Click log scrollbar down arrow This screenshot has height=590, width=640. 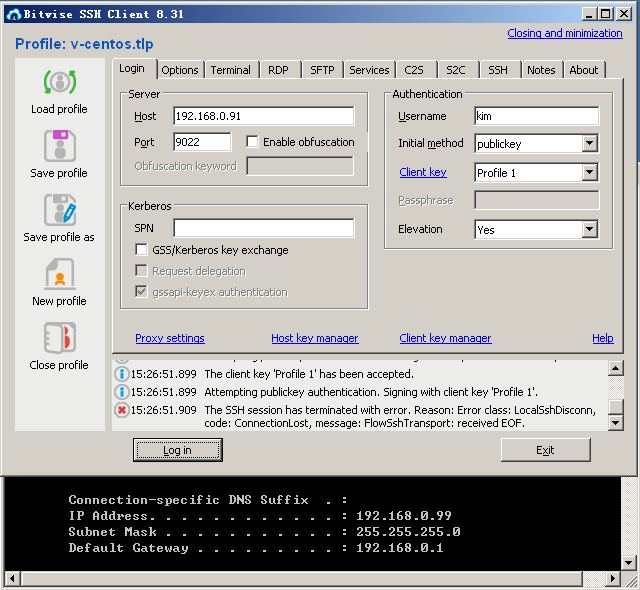616,423
